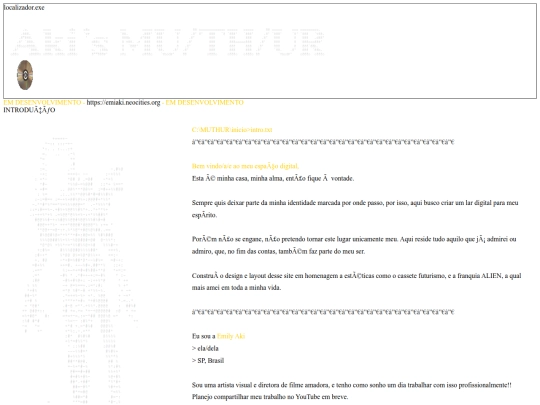Click the 'Esta é minha casa' line
Screen dimensions: 540x405
point(273,178)
